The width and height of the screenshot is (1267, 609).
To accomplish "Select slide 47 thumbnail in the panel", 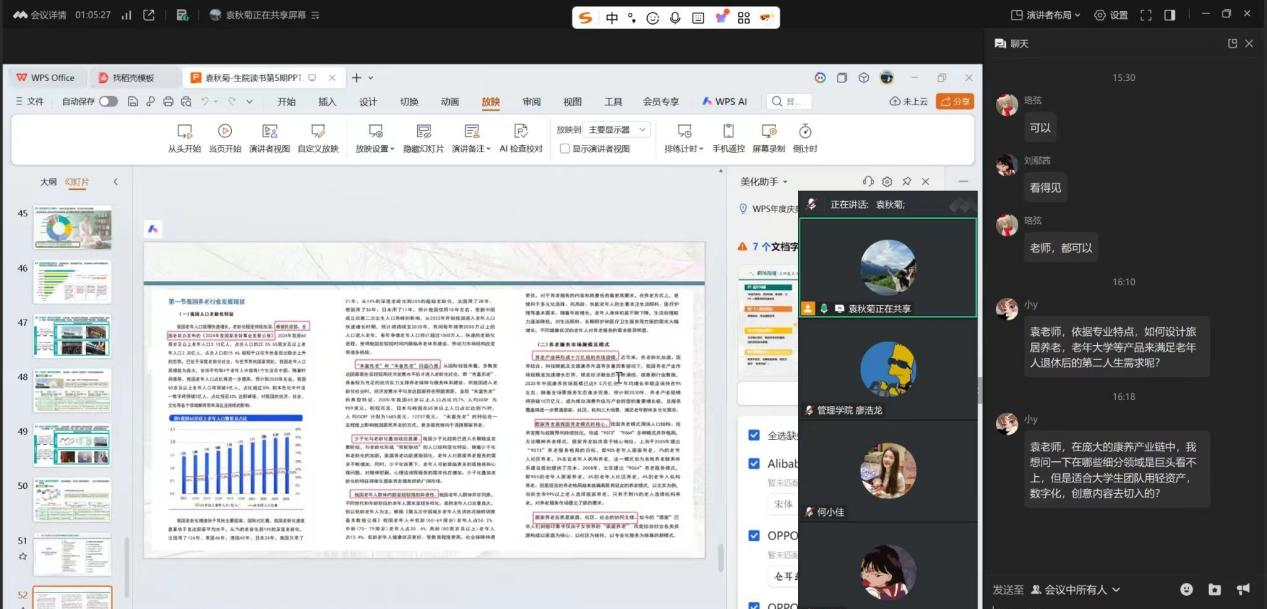I will tap(72, 335).
